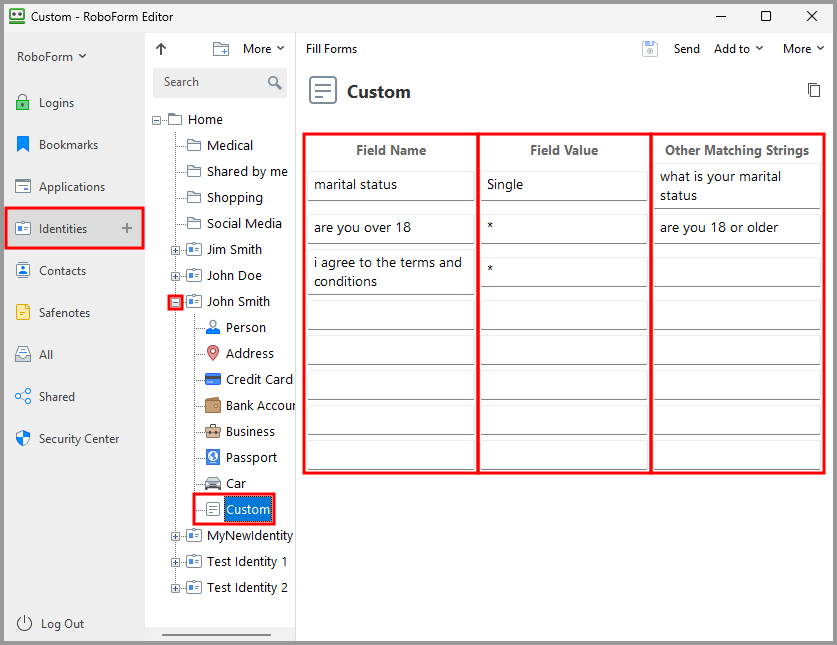Expand the Jim Smith identity node
This screenshot has width=837, height=645.
coord(175,250)
